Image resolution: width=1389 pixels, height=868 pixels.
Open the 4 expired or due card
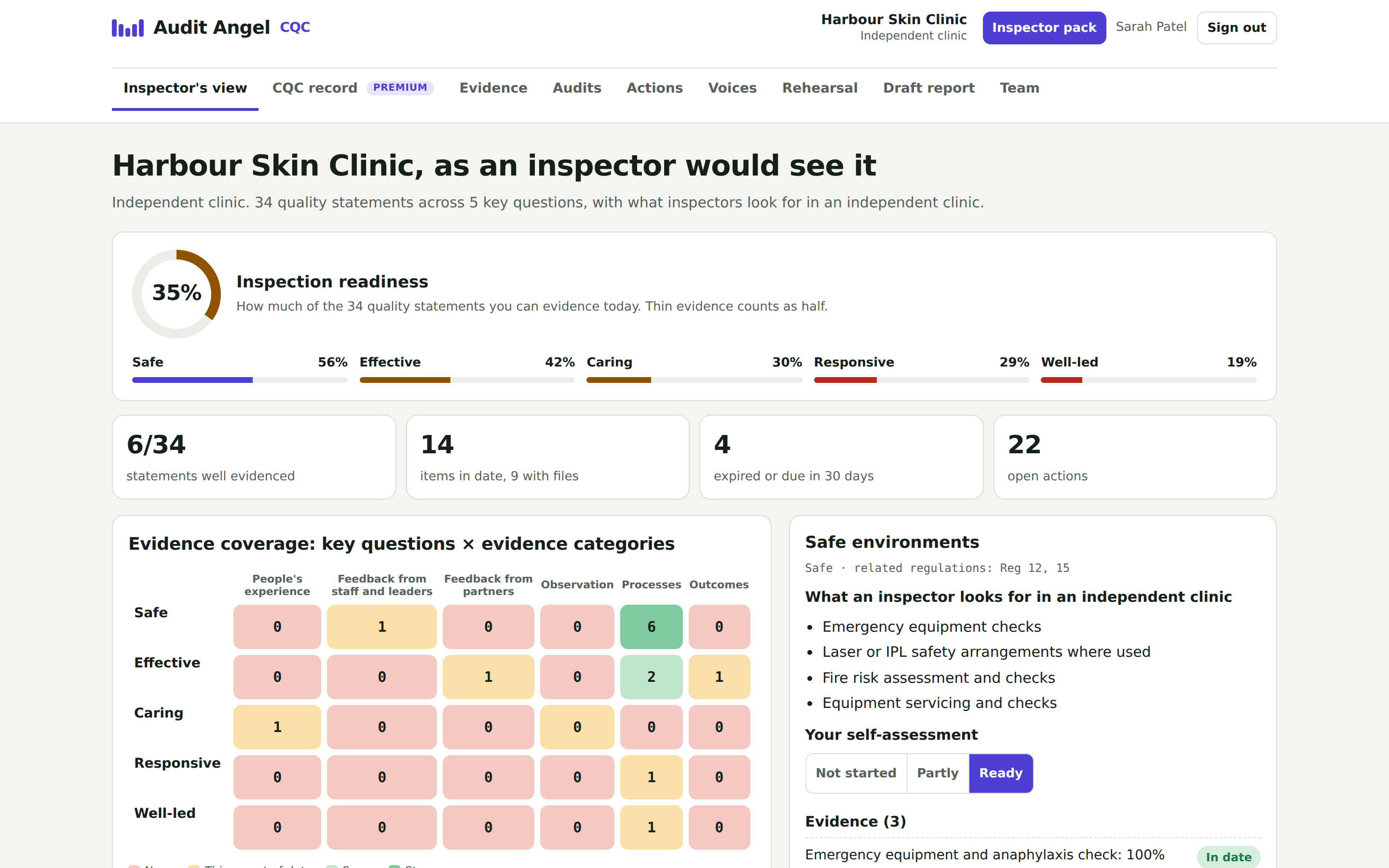point(842,457)
